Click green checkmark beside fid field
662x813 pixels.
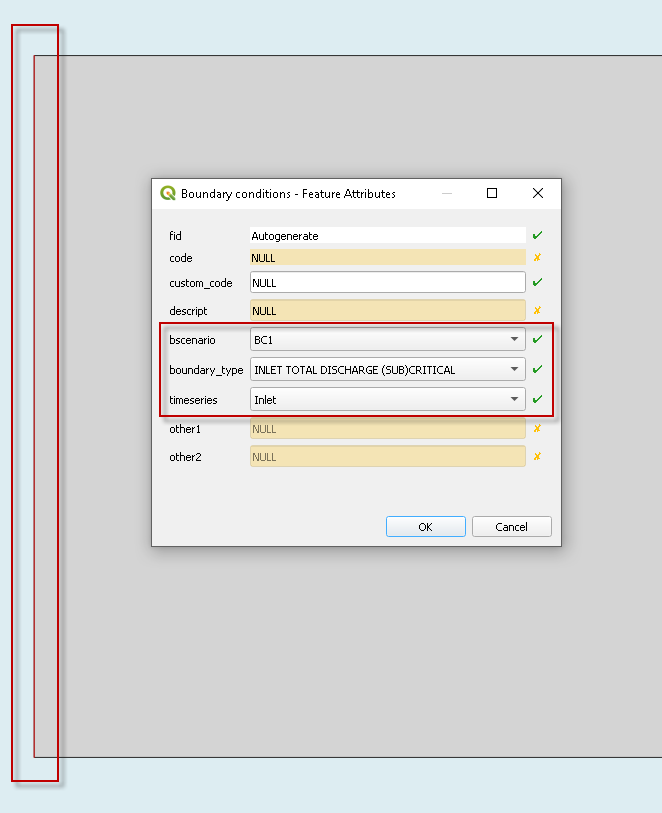coord(537,235)
